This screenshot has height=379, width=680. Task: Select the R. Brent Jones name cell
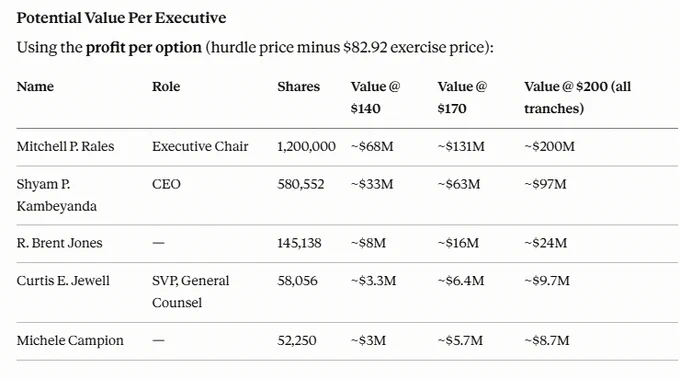pos(59,243)
